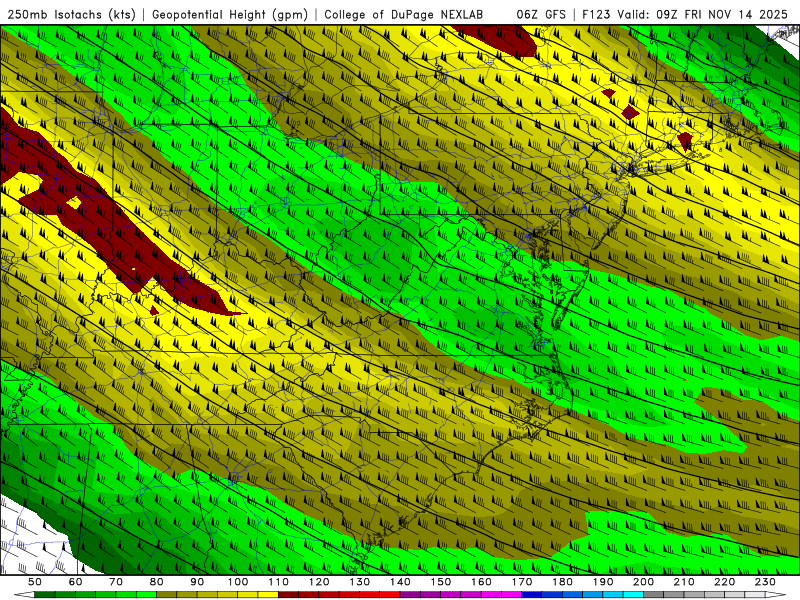Click the 110 value on color scale
The image size is (800, 600).
pos(279,582)
